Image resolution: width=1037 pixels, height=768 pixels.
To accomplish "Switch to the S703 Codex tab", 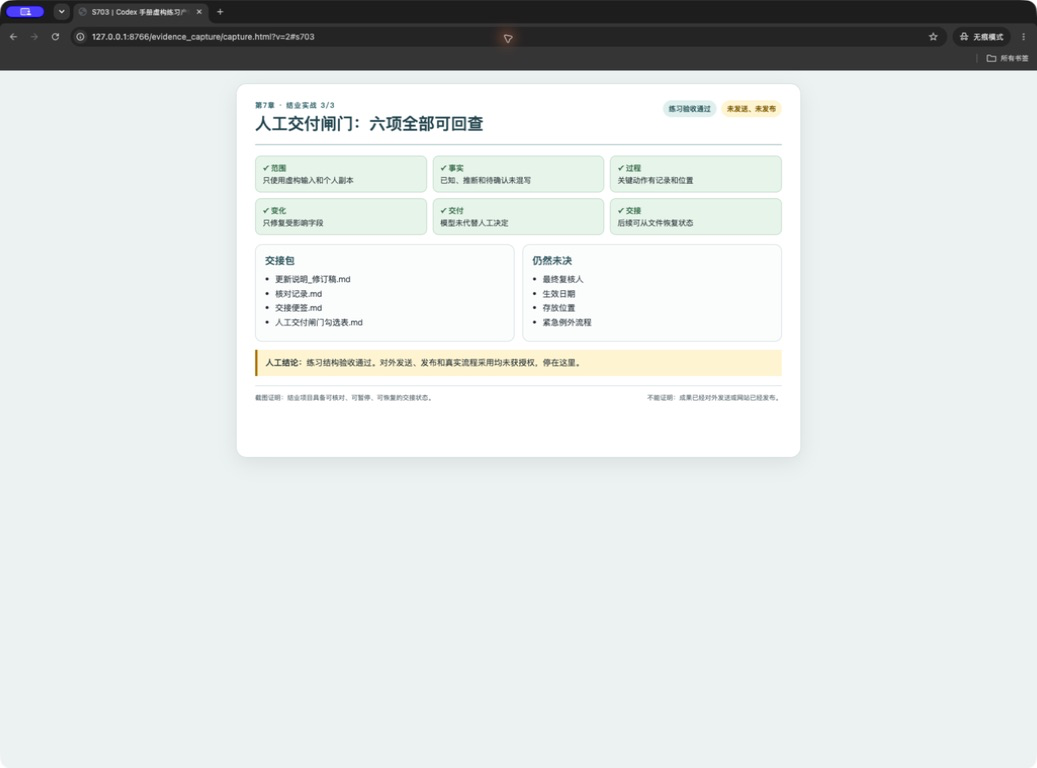I will tap(141, 12).
